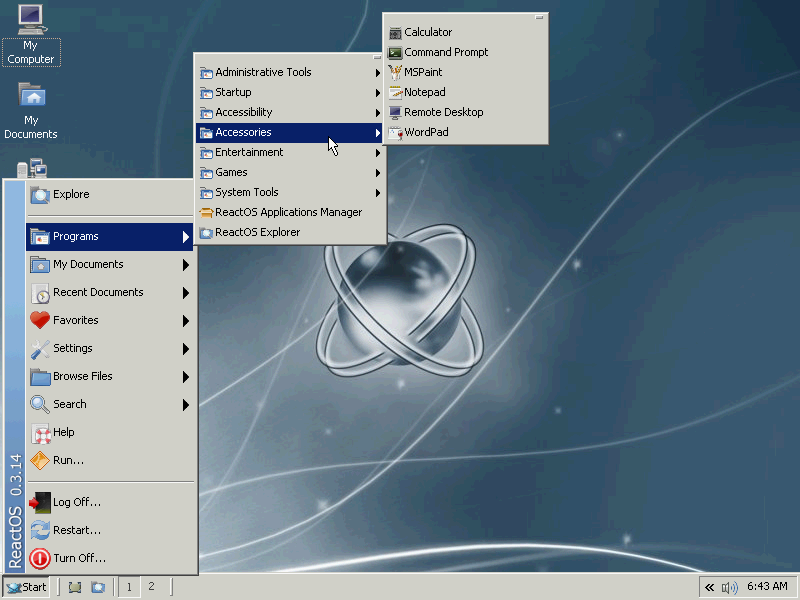Expand the System Tools submenu arrow
The width and height of the screenshot is (800, 600).
coord(378,193)
